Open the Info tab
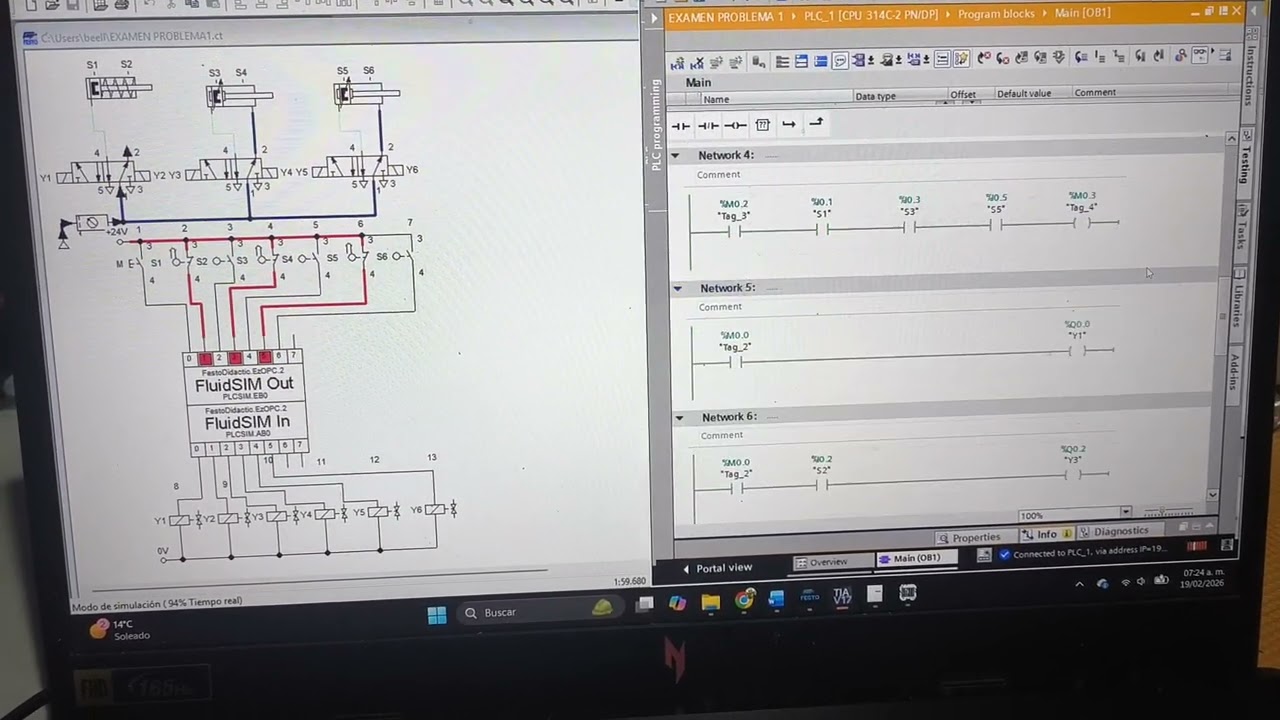The image size is (1280, 720). coord(1047,534)
